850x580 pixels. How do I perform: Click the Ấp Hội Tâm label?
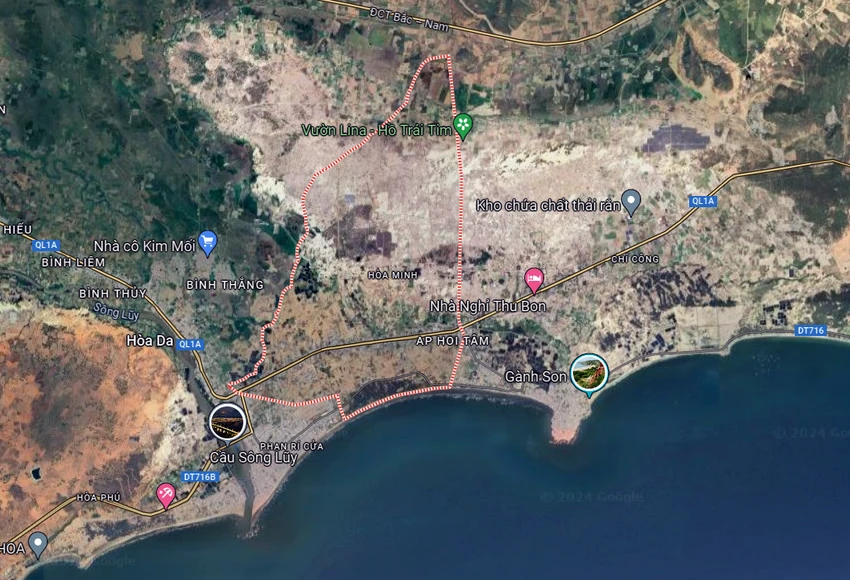[x=453, y=341]
